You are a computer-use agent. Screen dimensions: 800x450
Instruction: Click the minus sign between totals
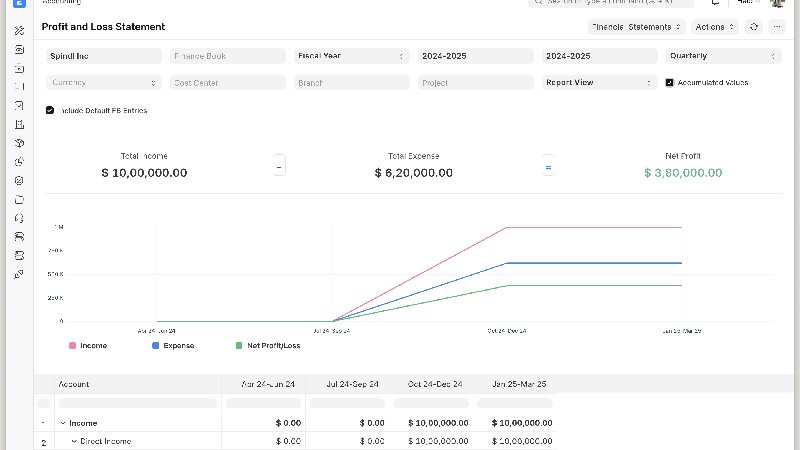[279, 167]
